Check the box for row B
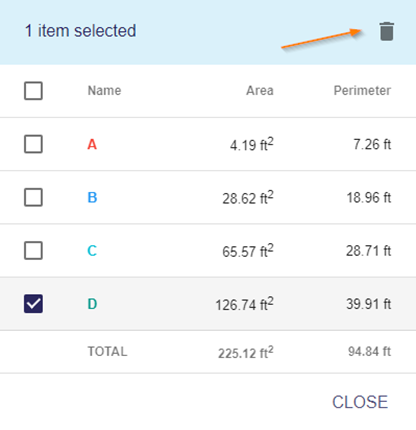The height and width of the screenshot is (430, 416). [33, 197]
